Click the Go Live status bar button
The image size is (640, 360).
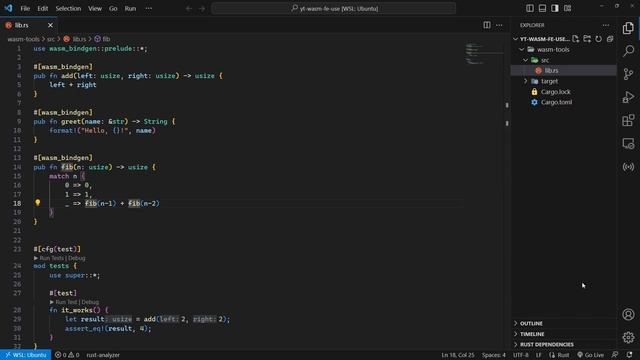click(590, 355)
